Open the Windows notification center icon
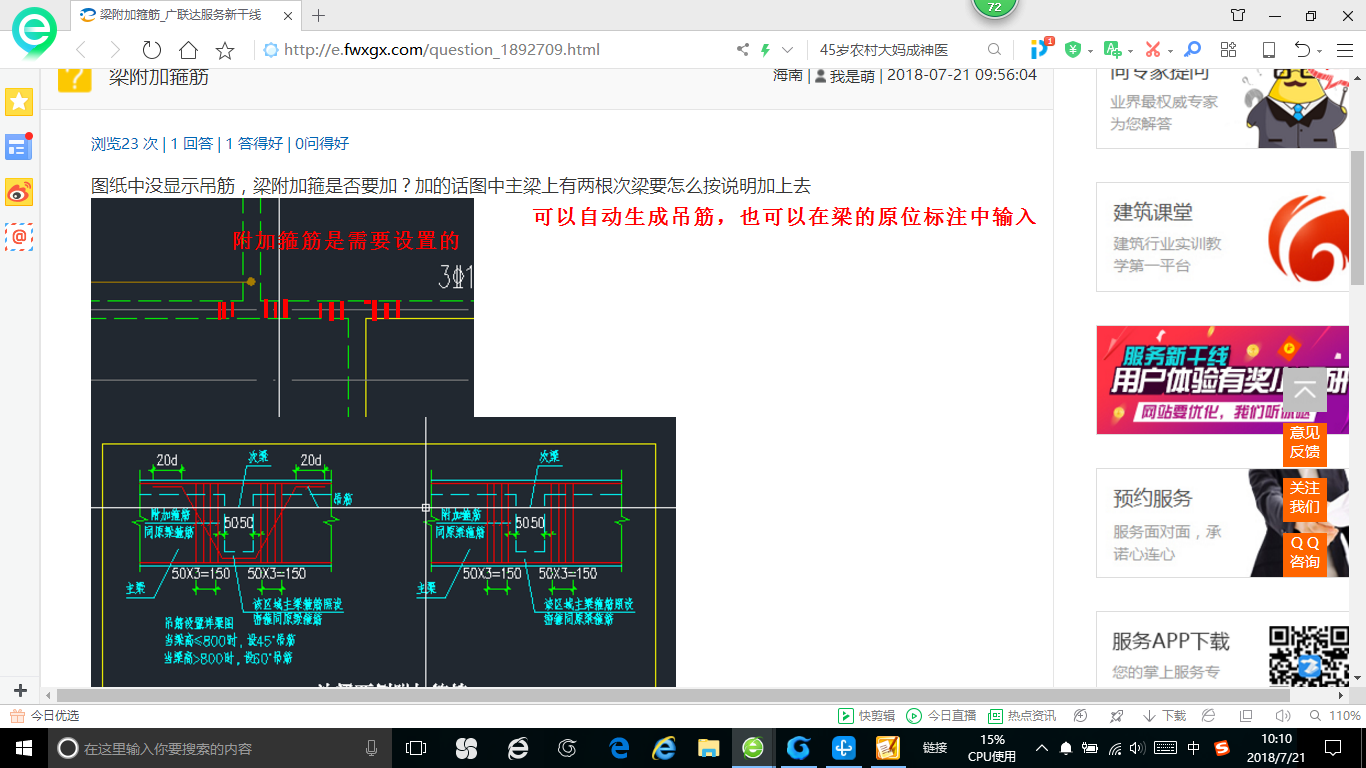 pos(1332,748)
